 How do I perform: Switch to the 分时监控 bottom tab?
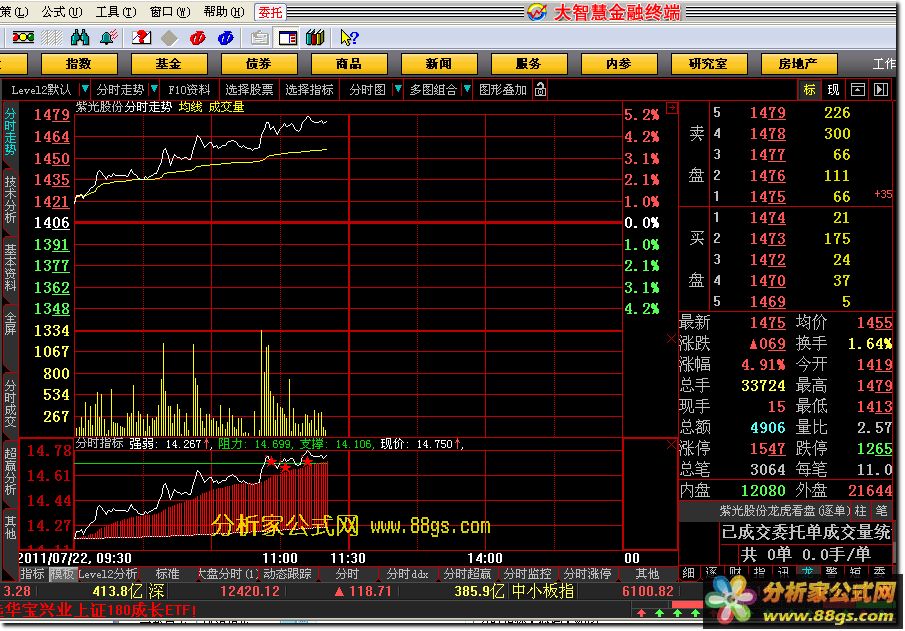pyautogui.click(x=527, y=574)
